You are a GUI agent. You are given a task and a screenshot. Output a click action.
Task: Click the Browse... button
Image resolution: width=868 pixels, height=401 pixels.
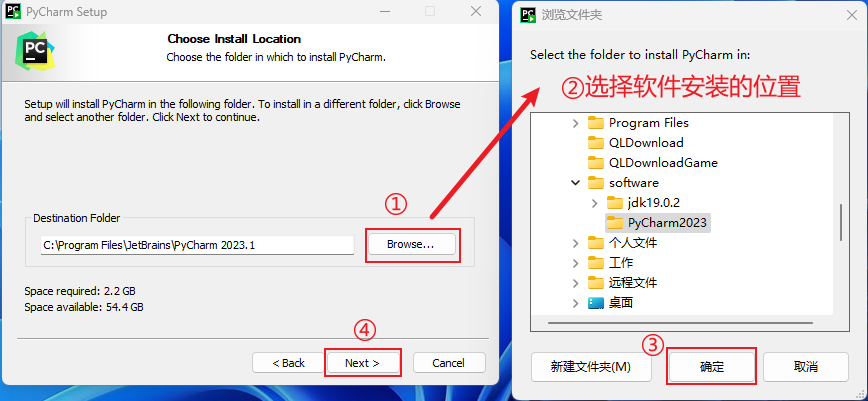tap(411, 244)
